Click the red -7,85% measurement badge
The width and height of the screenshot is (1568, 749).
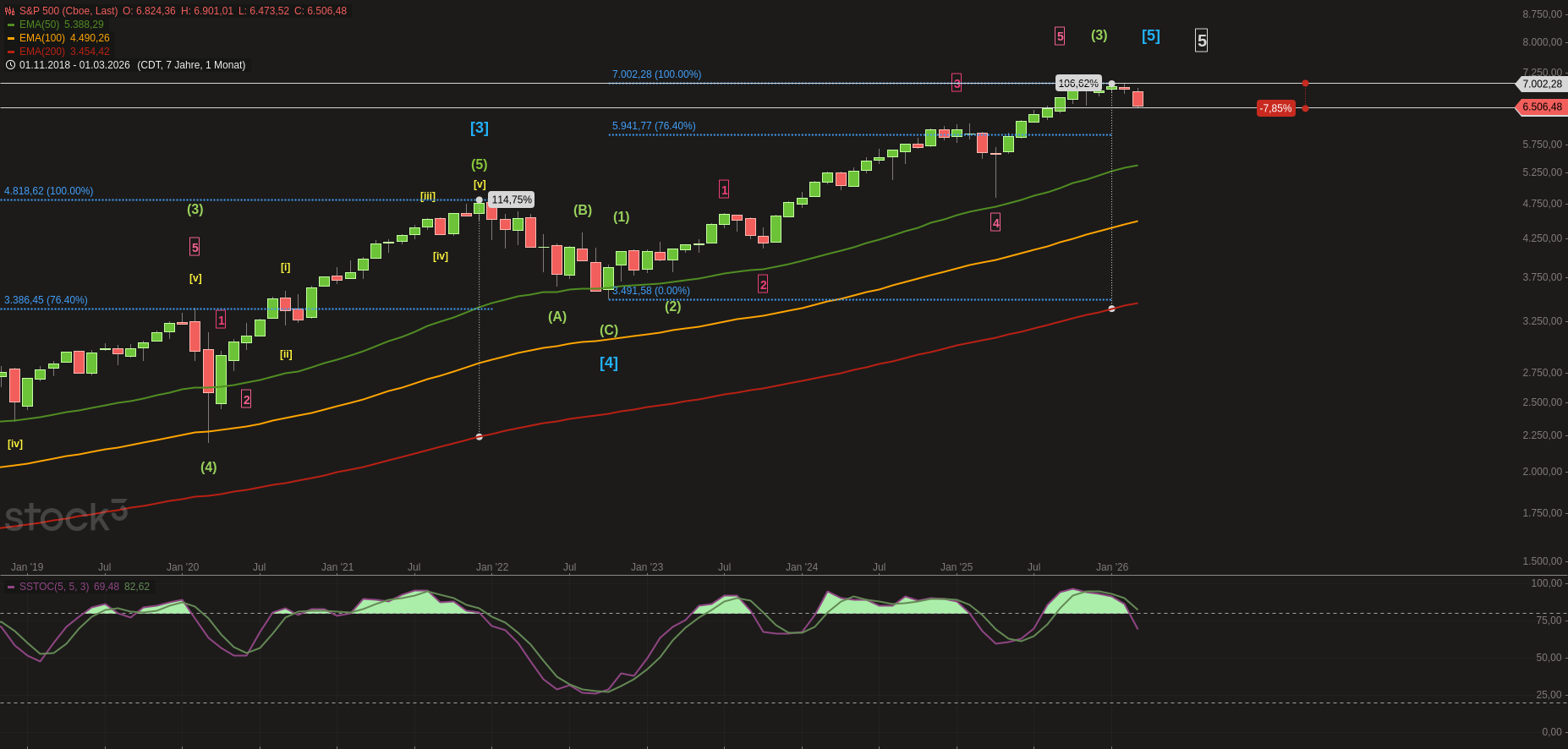click(x=1275, y=108)
